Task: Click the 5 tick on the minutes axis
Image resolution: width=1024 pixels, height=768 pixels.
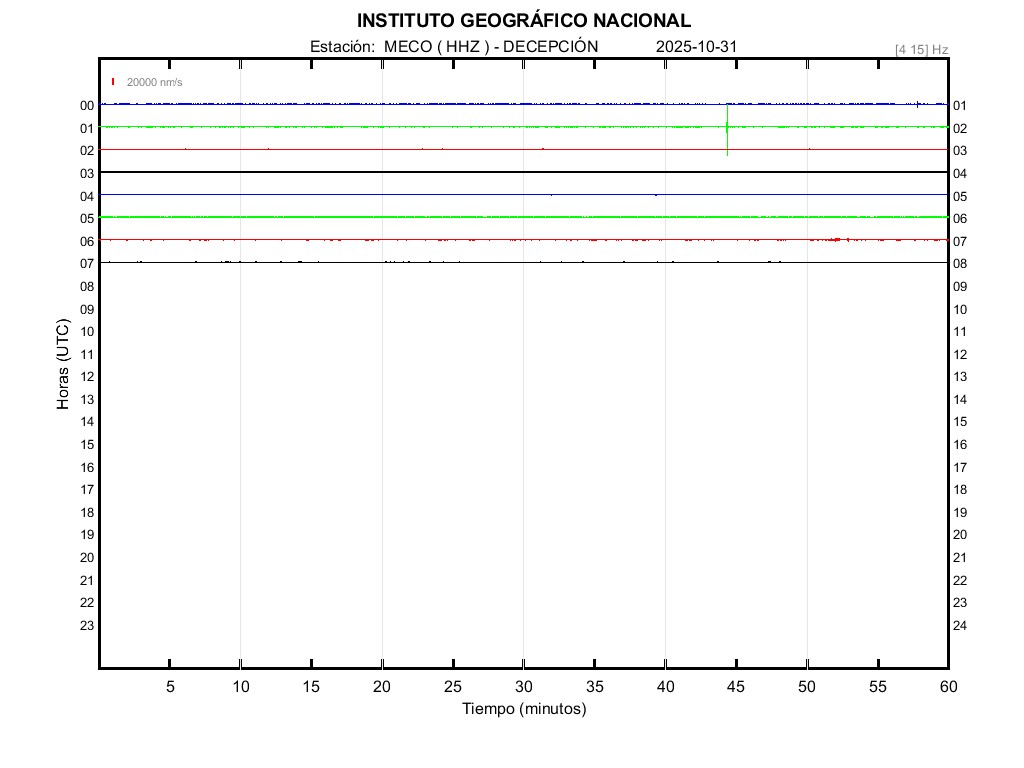Action: coord(170,686)
